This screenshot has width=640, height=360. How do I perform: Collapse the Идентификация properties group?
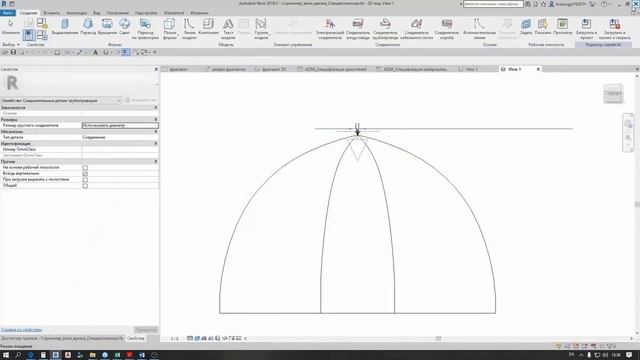coord(156,144)
